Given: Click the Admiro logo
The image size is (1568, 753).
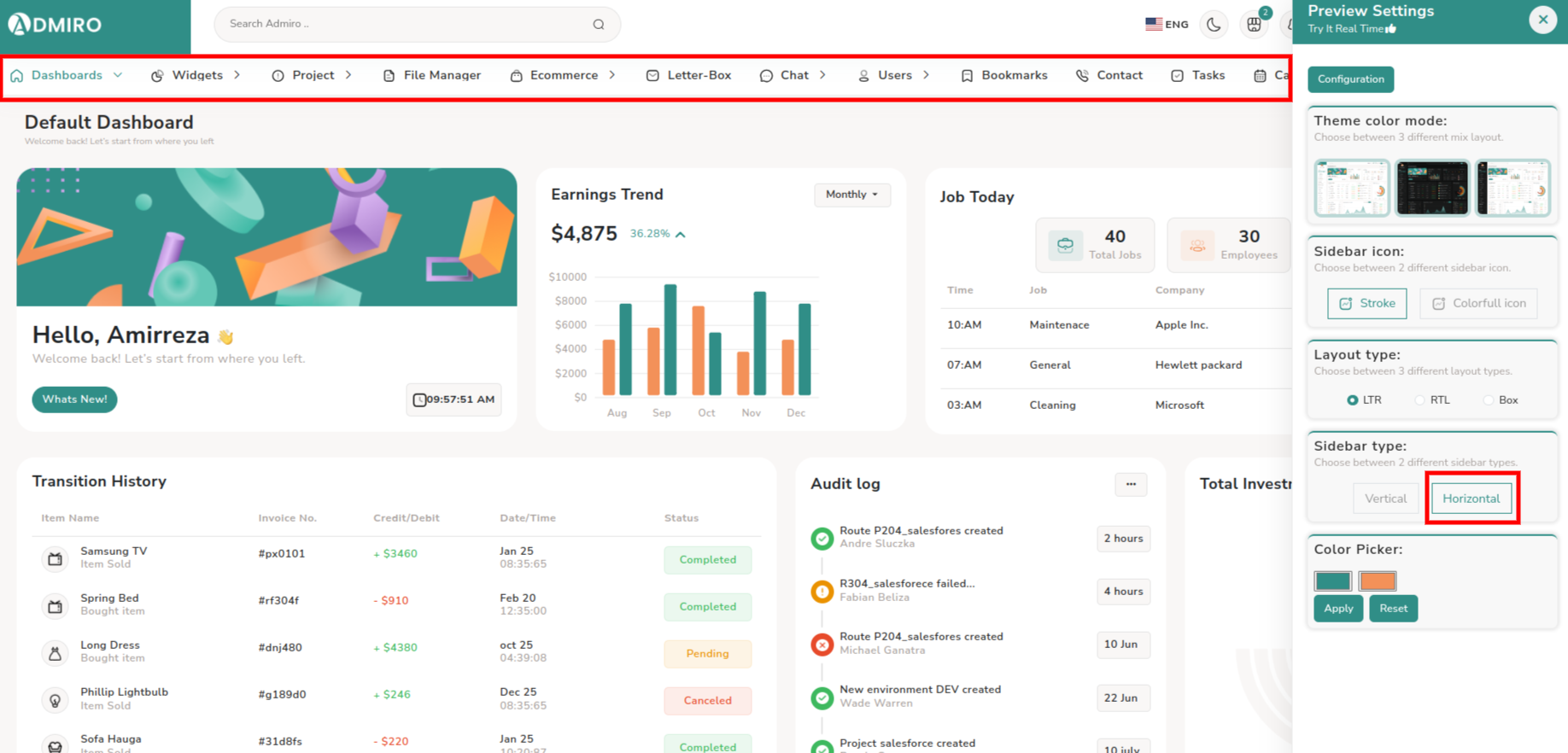Looking at the screenshot, I should 56,24.
